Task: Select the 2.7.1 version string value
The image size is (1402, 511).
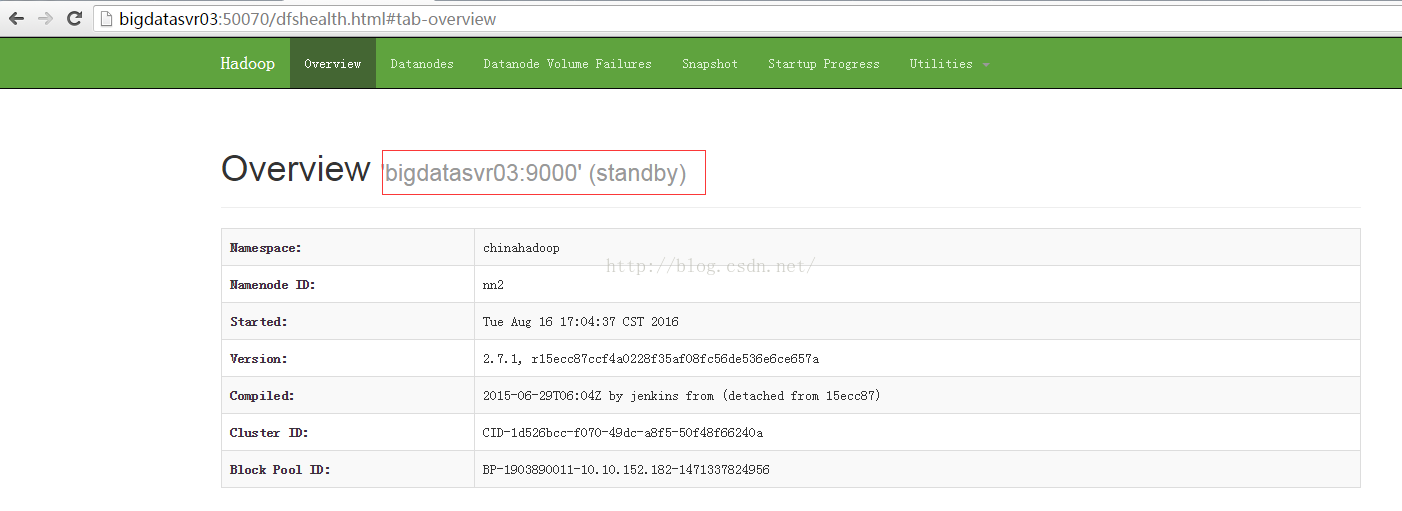Action: tap(651, 358)
